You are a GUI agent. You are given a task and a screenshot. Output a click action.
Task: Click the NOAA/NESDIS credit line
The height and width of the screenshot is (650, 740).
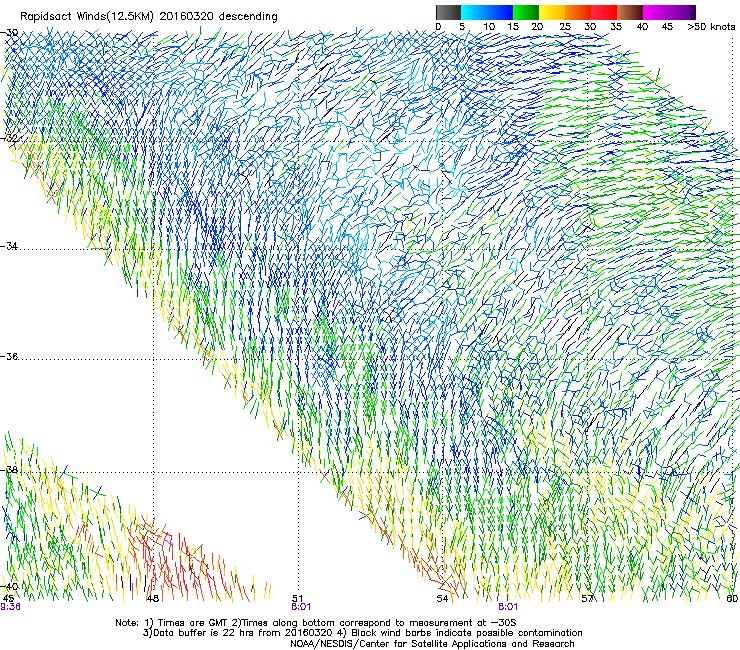tap(432, 644)
